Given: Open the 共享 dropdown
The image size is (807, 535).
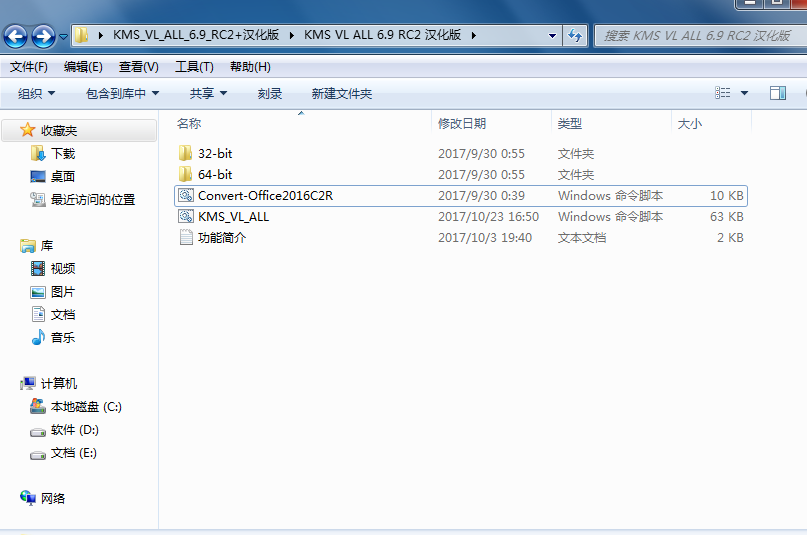Looking at the screenshot, I should pos(208,94).
